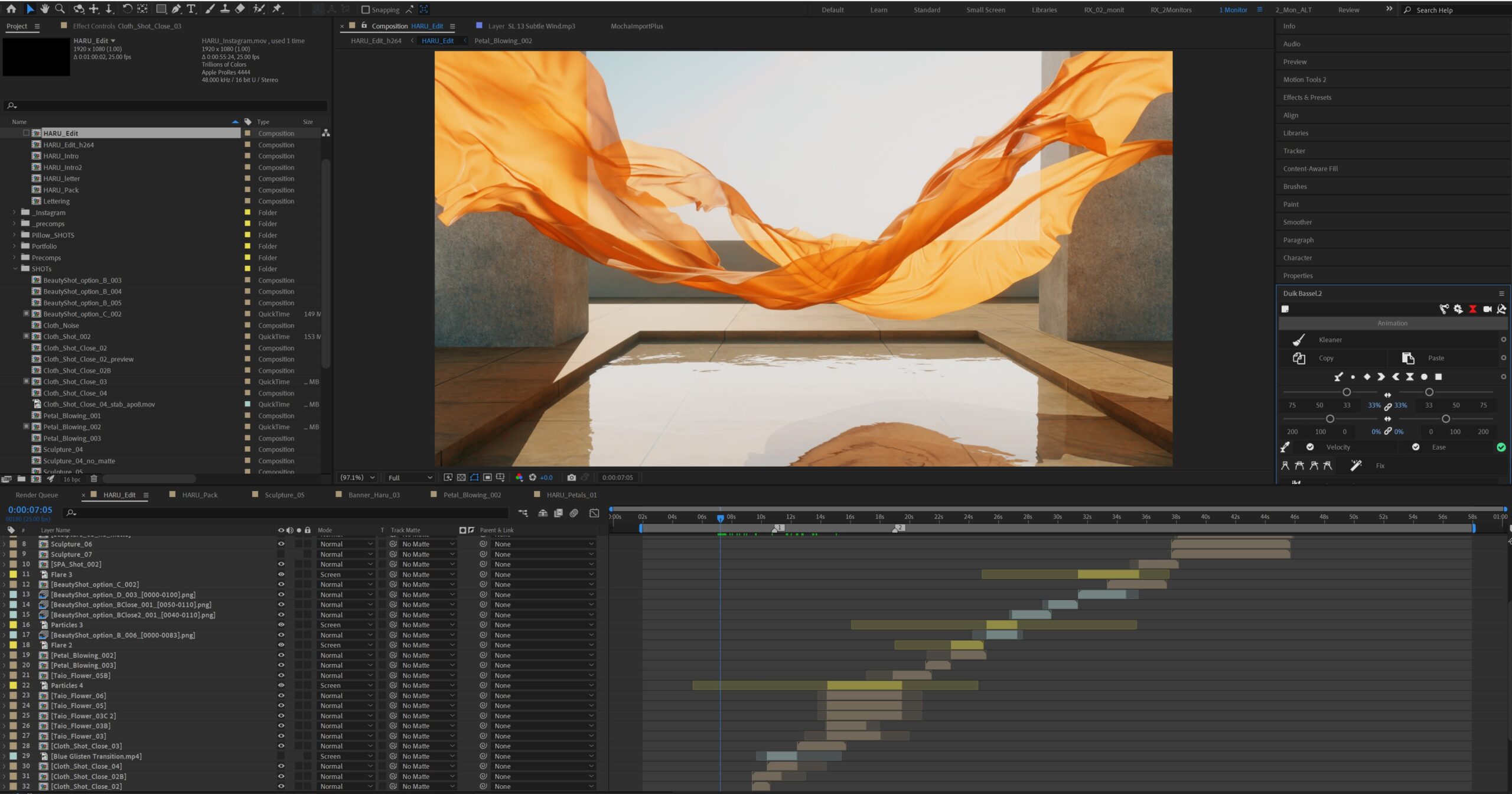Viewport: 1512px width, 794px height.
Task: Select BeautyShot_option_B_004 in project list
Action: coord(82,291)
